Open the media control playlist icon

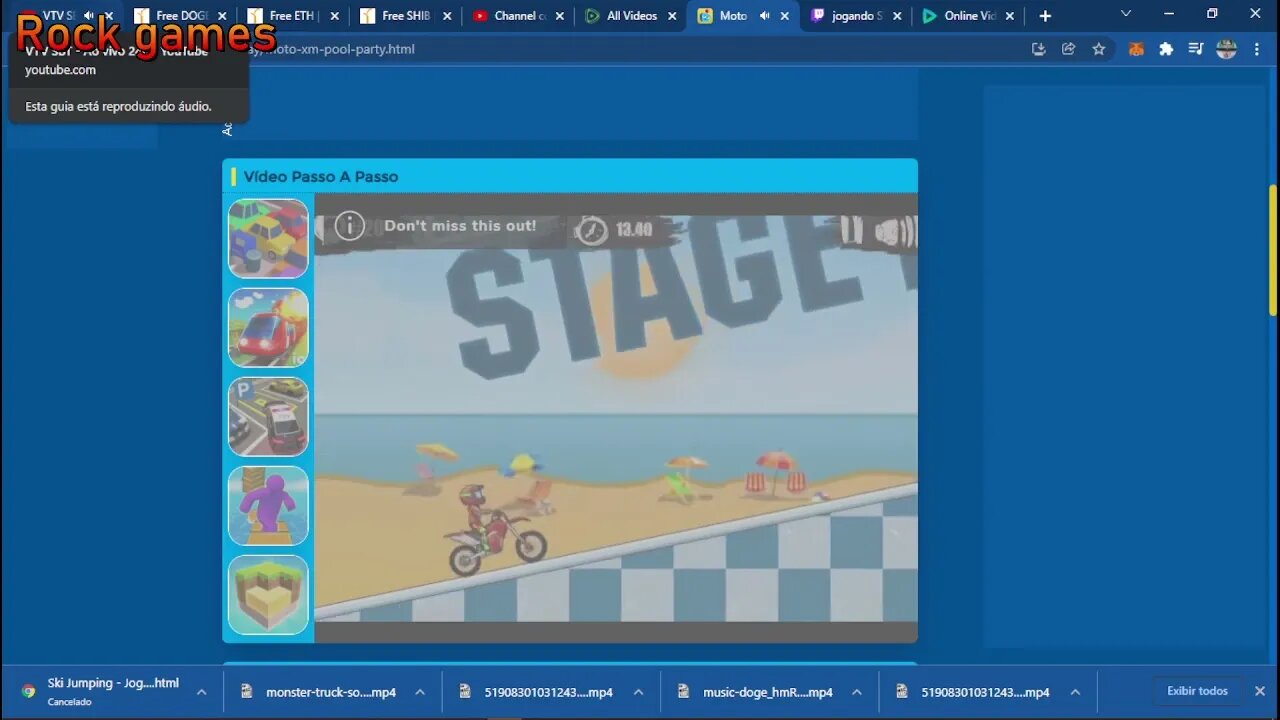(x=1196, y=49)
